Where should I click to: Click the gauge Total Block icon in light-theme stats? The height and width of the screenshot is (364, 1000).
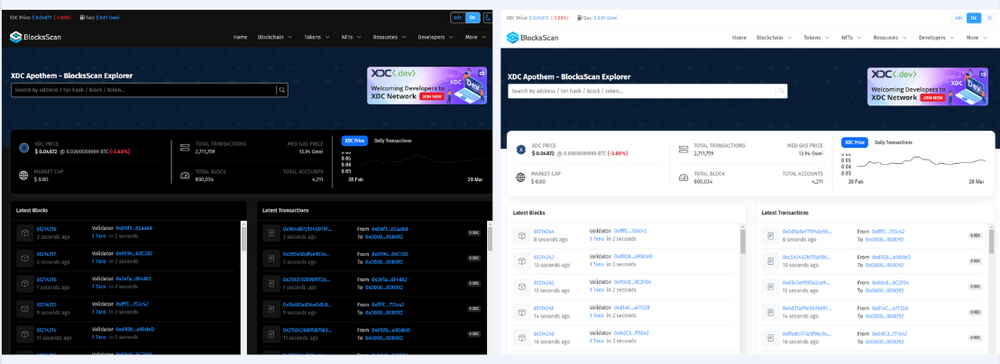pos(682,177)
